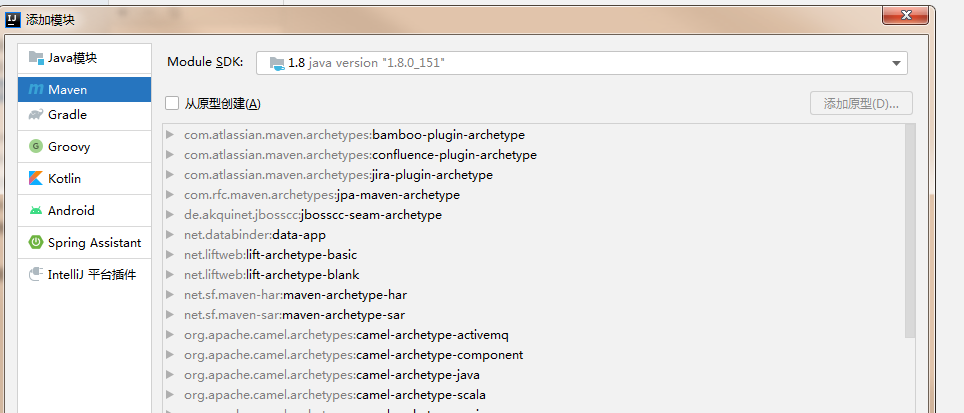Select bamboo-plugin-archetype row text
Screen dimensions: 964x413
354,135
